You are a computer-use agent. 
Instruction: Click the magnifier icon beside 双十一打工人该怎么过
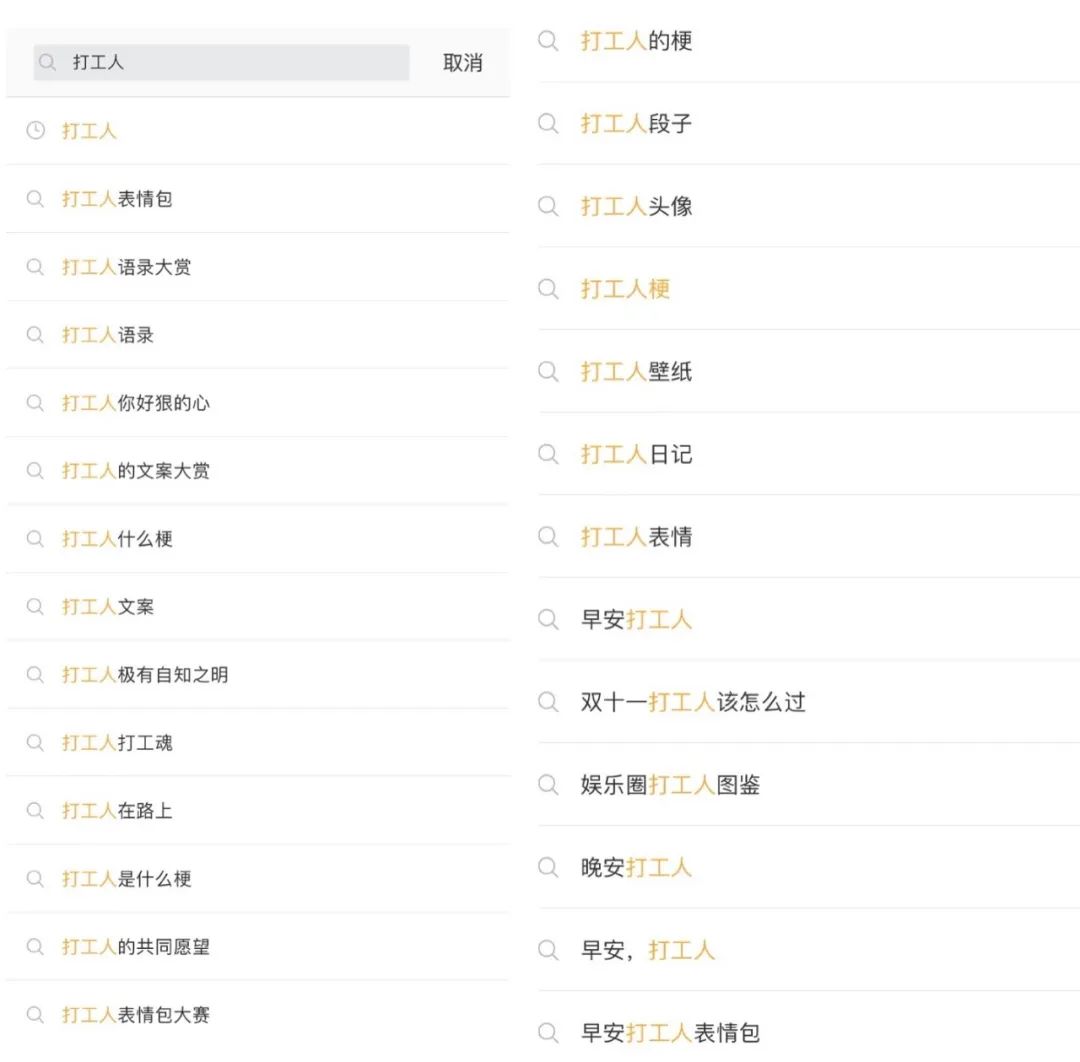tap(548, 702)
